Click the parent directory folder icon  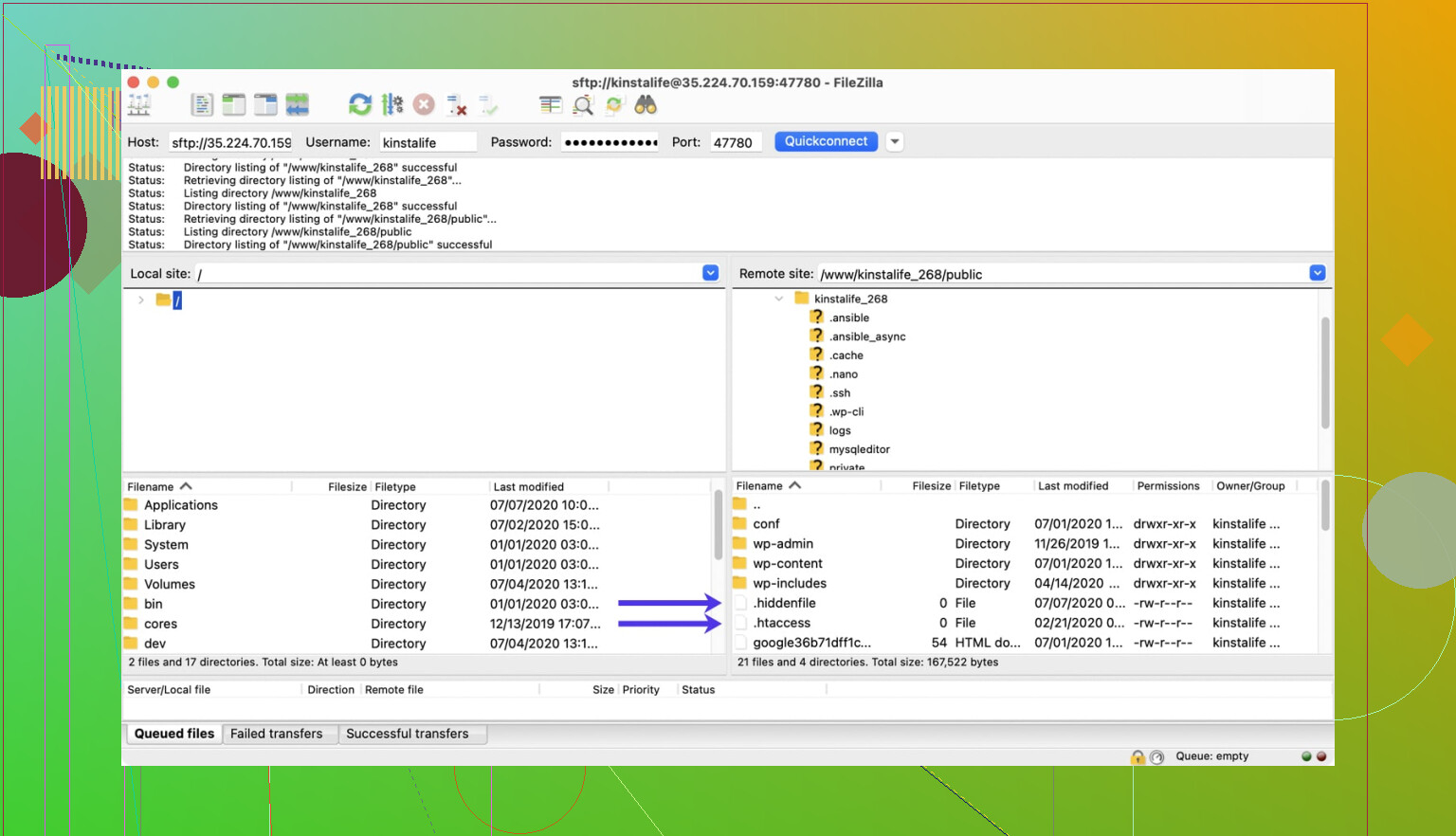tap(739, 503)
